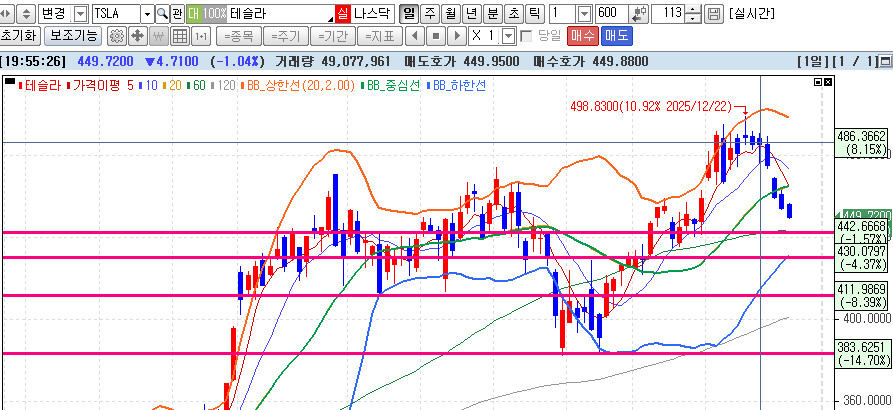Click the BB_중심선 legend entry

391,86
